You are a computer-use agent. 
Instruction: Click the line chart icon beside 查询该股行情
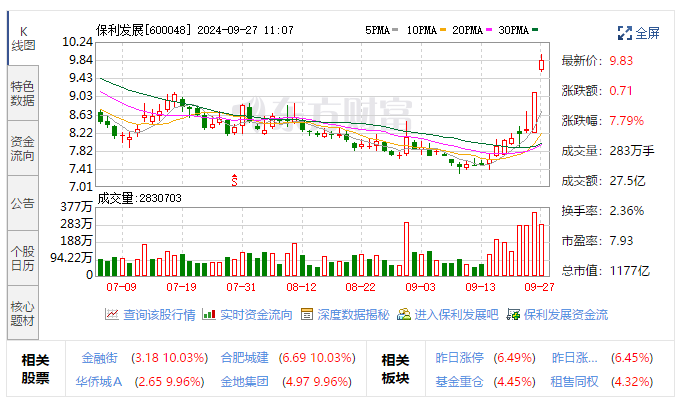click(x=112, y=314)
